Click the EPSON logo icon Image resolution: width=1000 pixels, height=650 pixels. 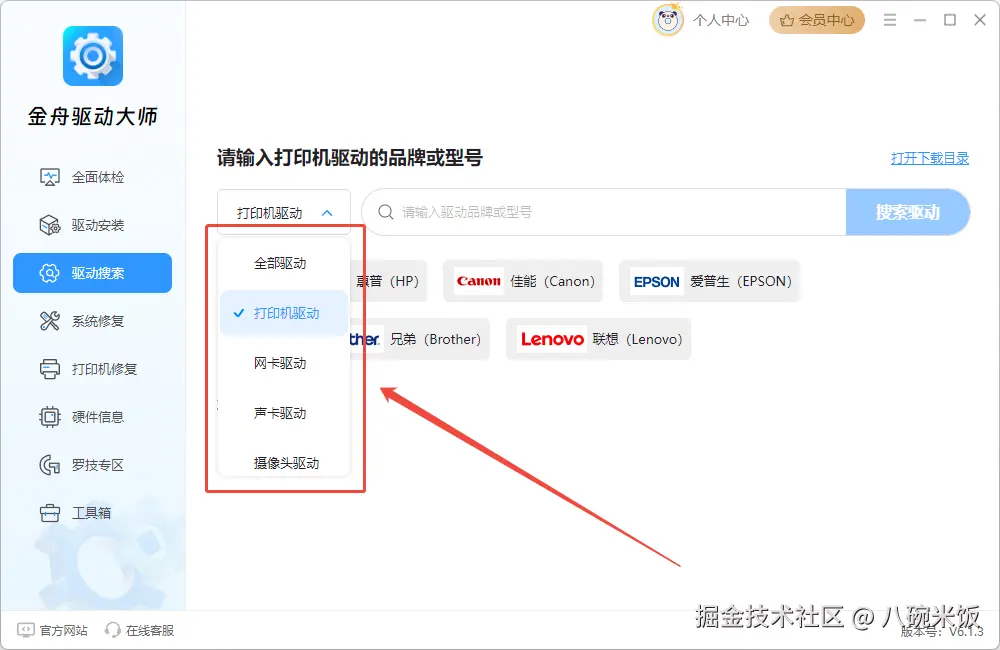click(x=657, y=281)
